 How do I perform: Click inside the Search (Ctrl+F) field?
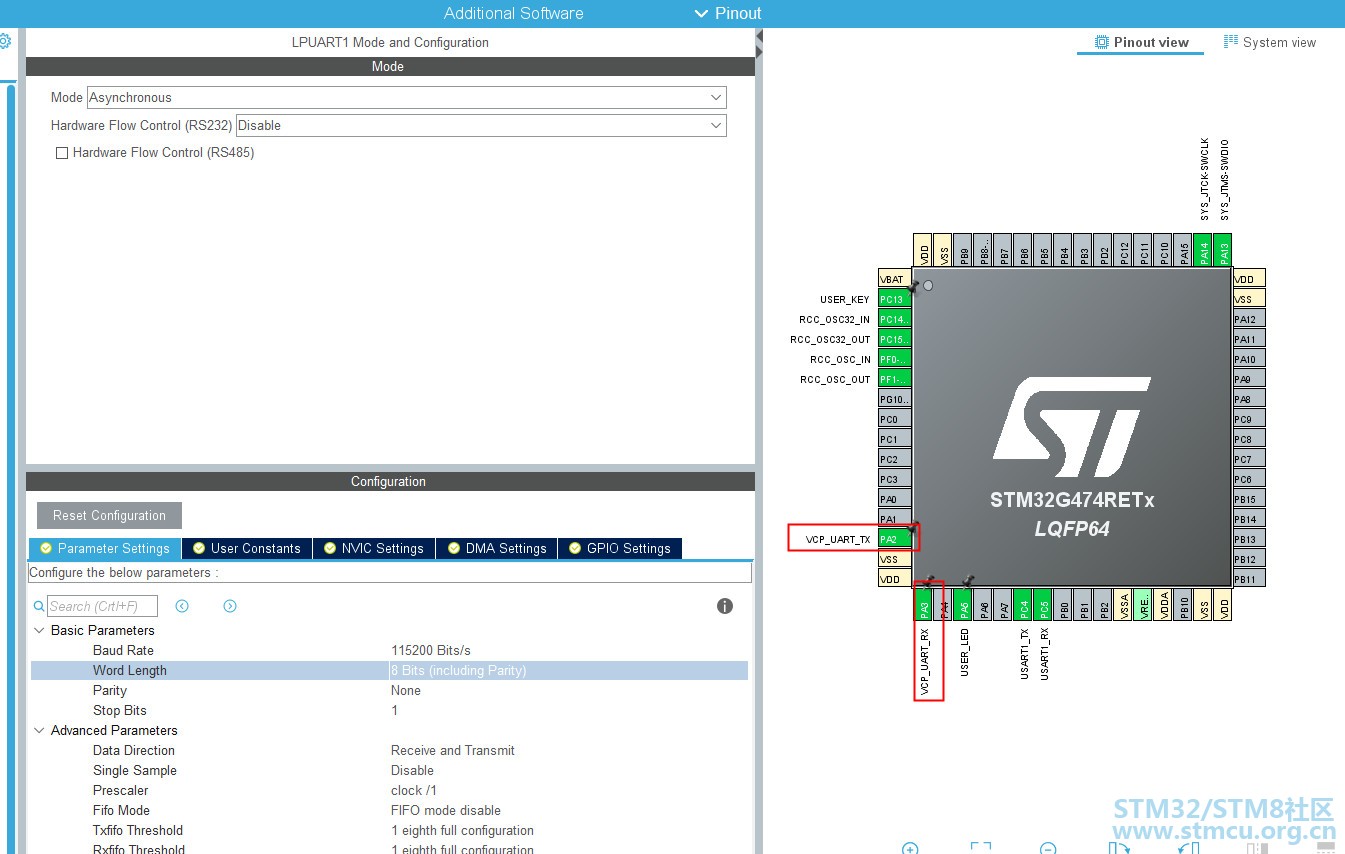(102, 606)
